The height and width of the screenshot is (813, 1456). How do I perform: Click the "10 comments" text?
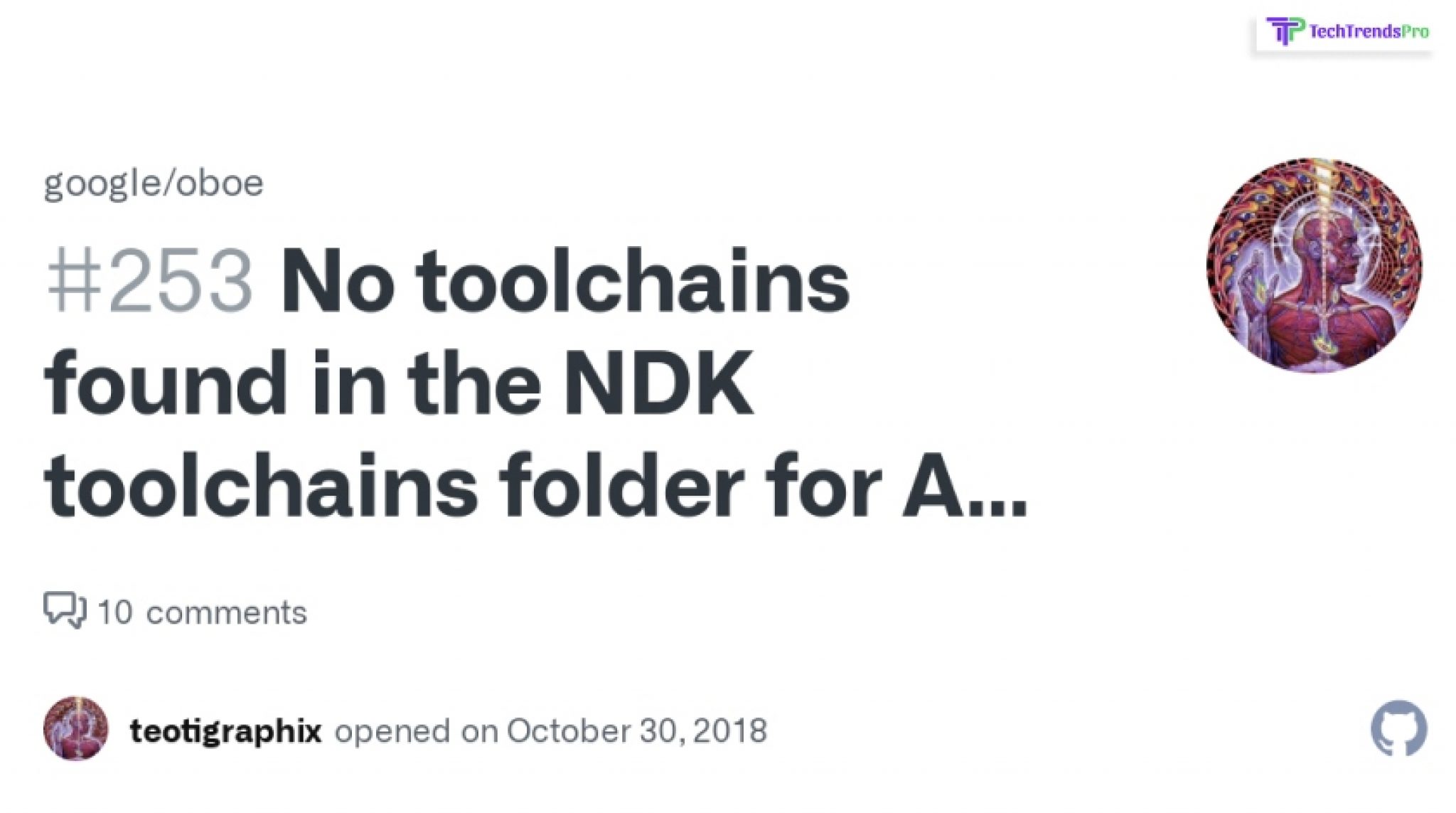[x=202, y=612]
